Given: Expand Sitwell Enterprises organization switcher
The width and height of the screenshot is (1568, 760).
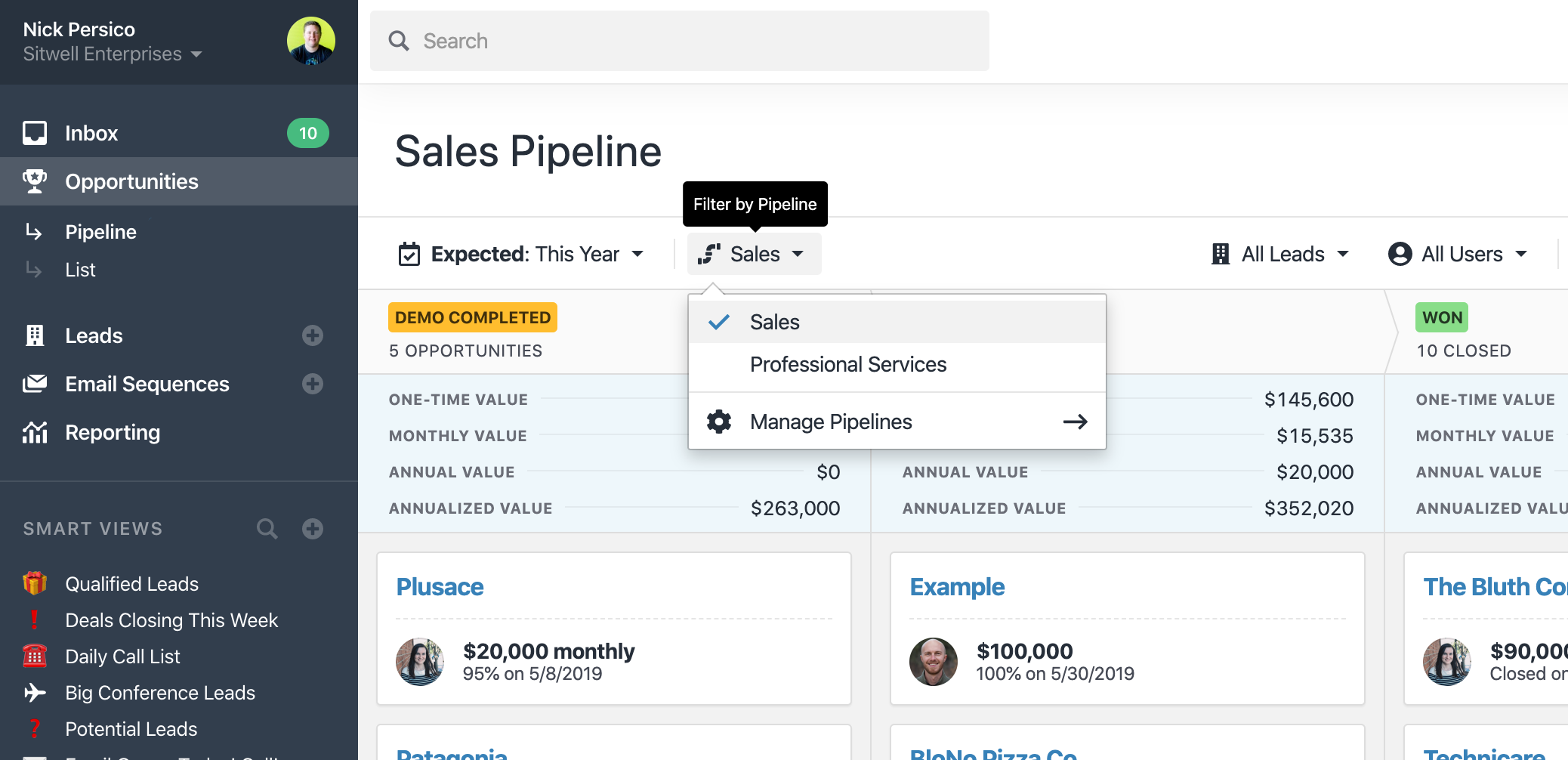Looking at the screenshot, I should (x=113, y=54).
